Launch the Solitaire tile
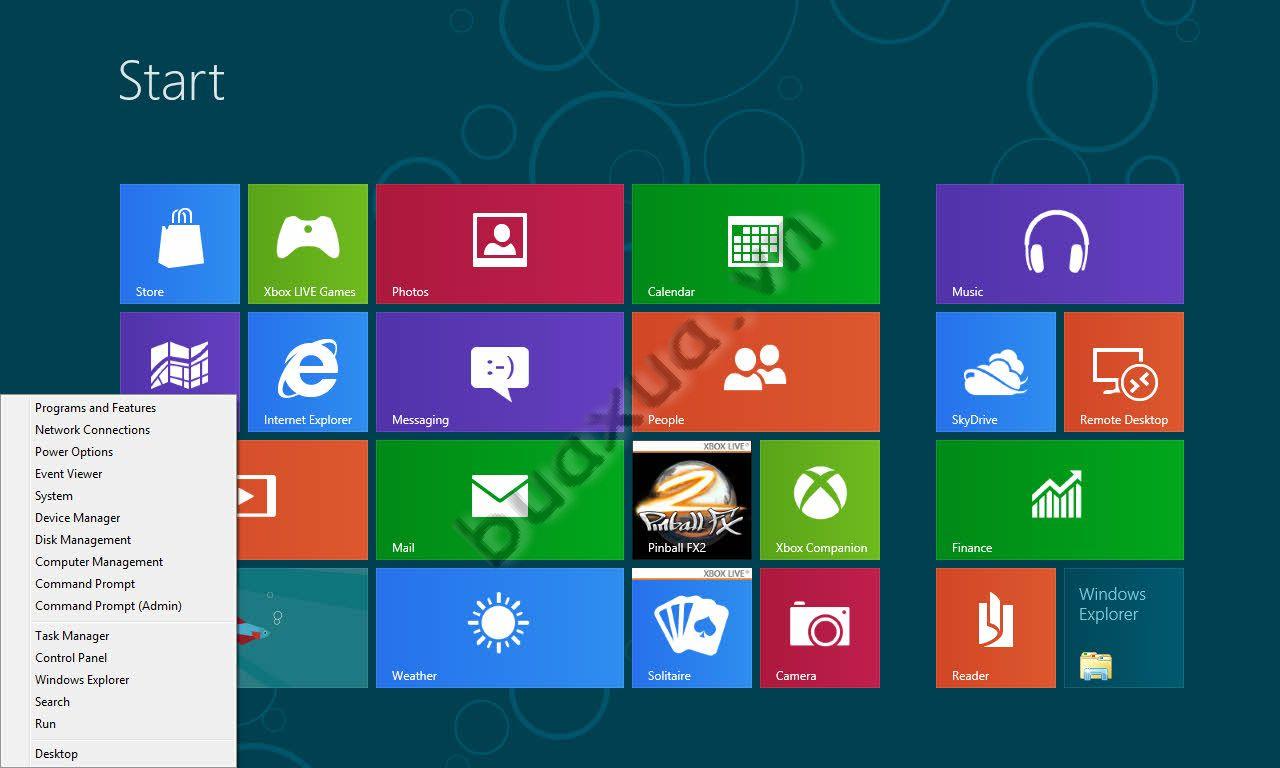The image size is (1280, 768). tap(692, 628)
